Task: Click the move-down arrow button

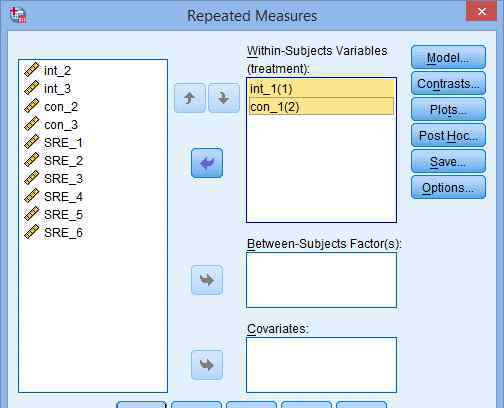Action: (x=224, y=98)
